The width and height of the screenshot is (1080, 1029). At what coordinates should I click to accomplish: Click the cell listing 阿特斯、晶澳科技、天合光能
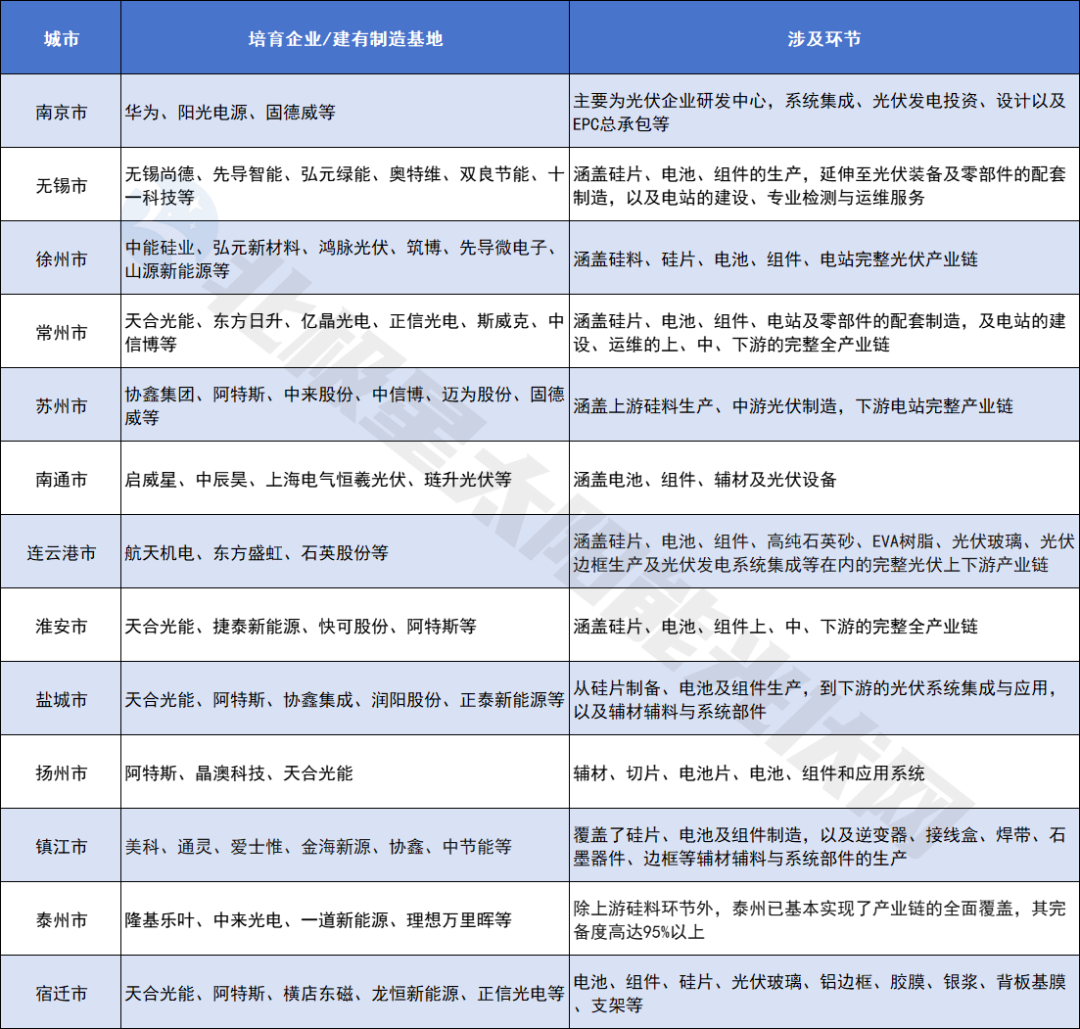(345, 773)
